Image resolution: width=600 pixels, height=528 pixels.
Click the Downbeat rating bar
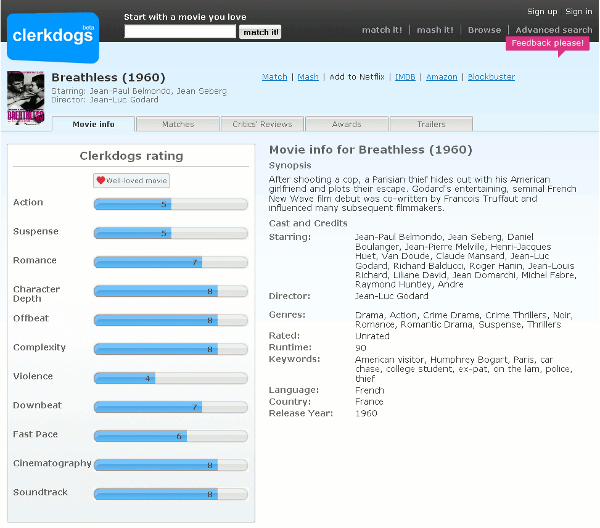point(171,407)
